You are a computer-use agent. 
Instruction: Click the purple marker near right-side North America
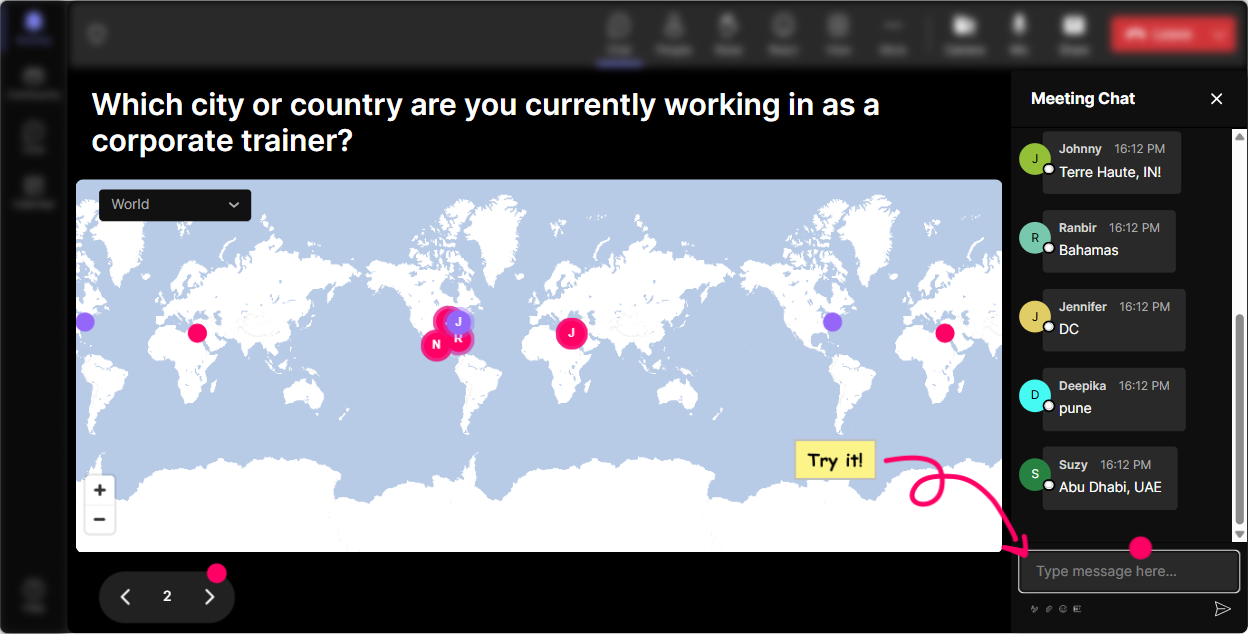(x=832, y=322)
